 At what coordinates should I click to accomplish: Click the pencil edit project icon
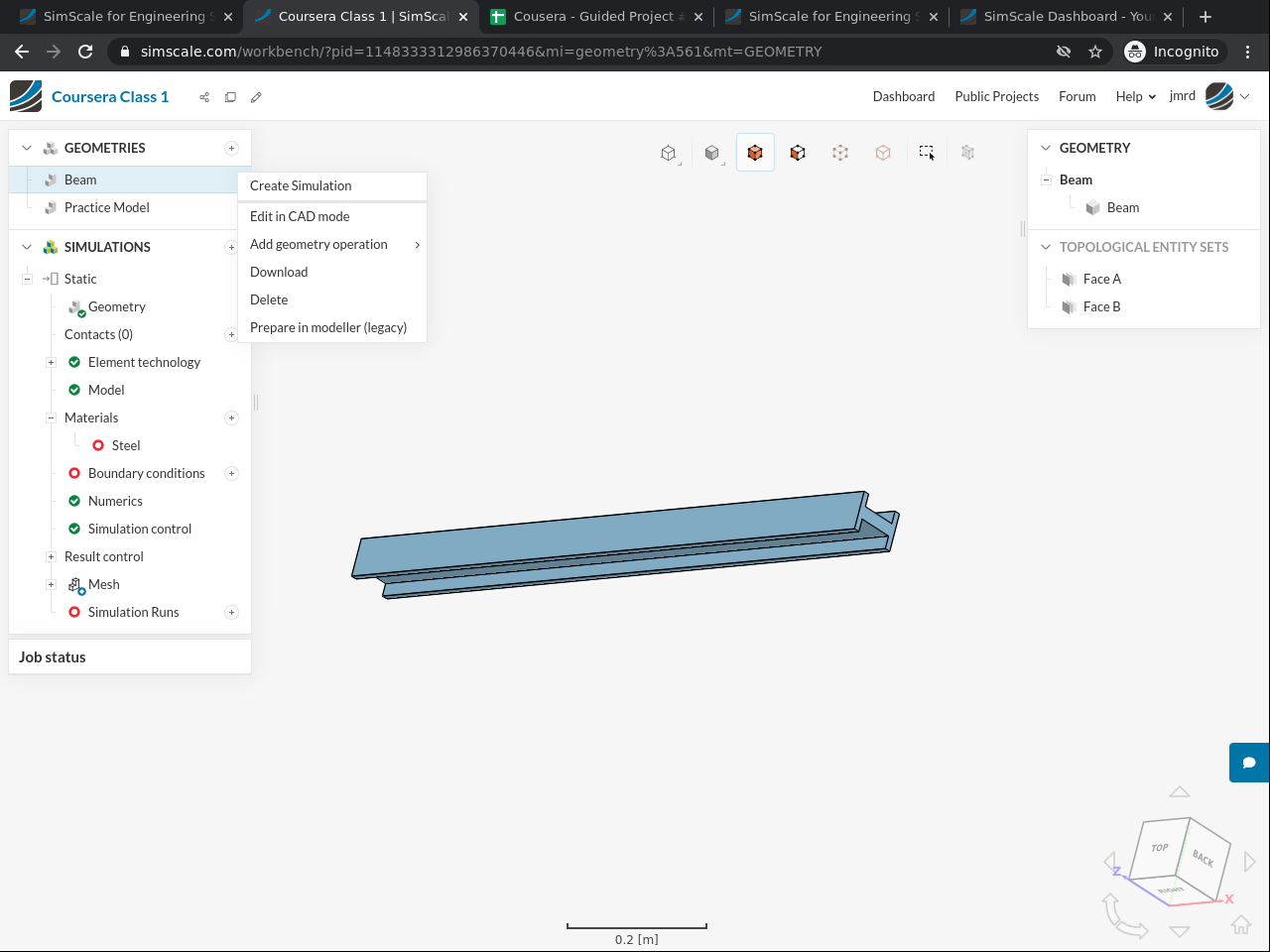click(x=256, y=97)
